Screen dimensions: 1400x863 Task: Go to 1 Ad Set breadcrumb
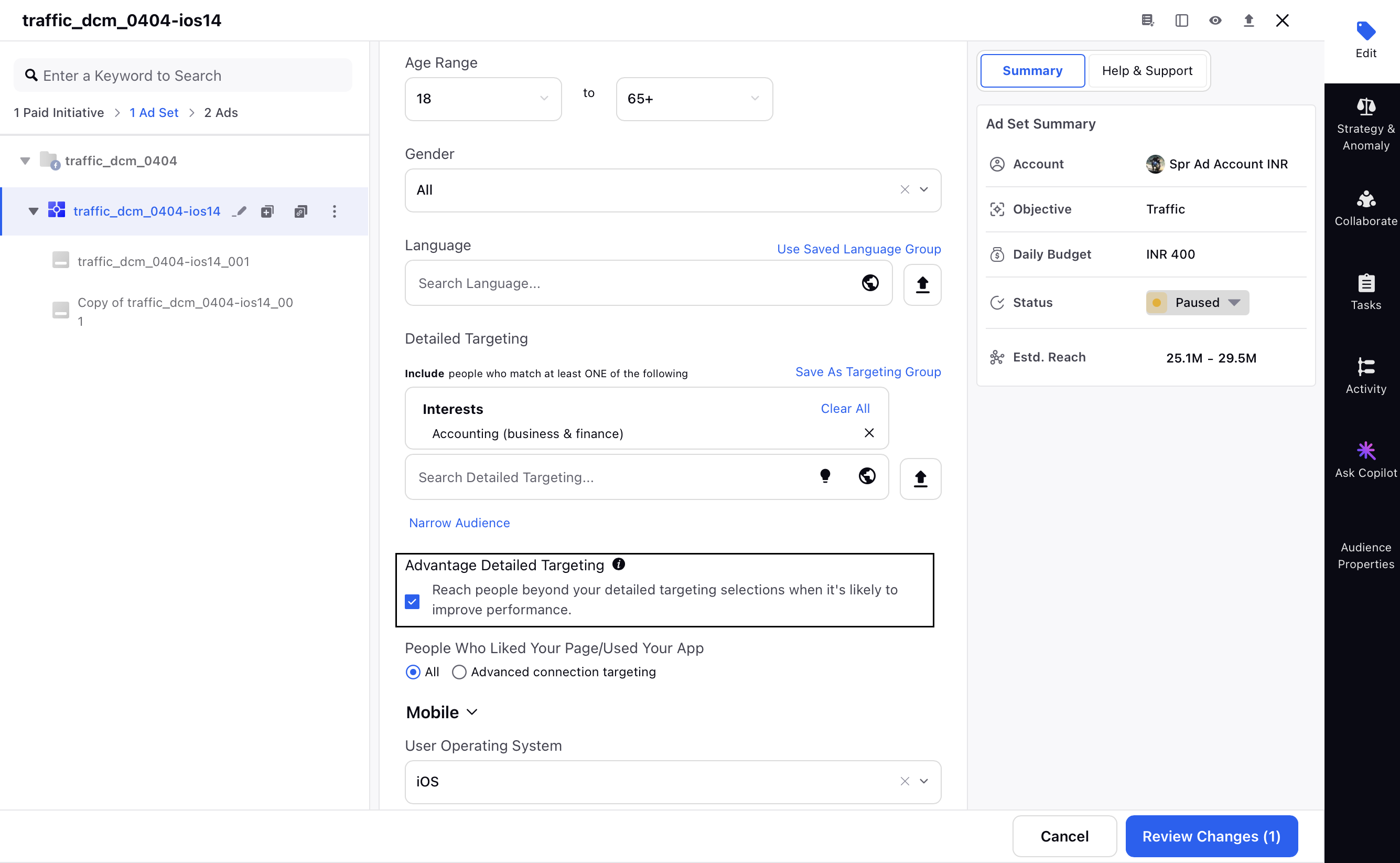coord(154,112)
